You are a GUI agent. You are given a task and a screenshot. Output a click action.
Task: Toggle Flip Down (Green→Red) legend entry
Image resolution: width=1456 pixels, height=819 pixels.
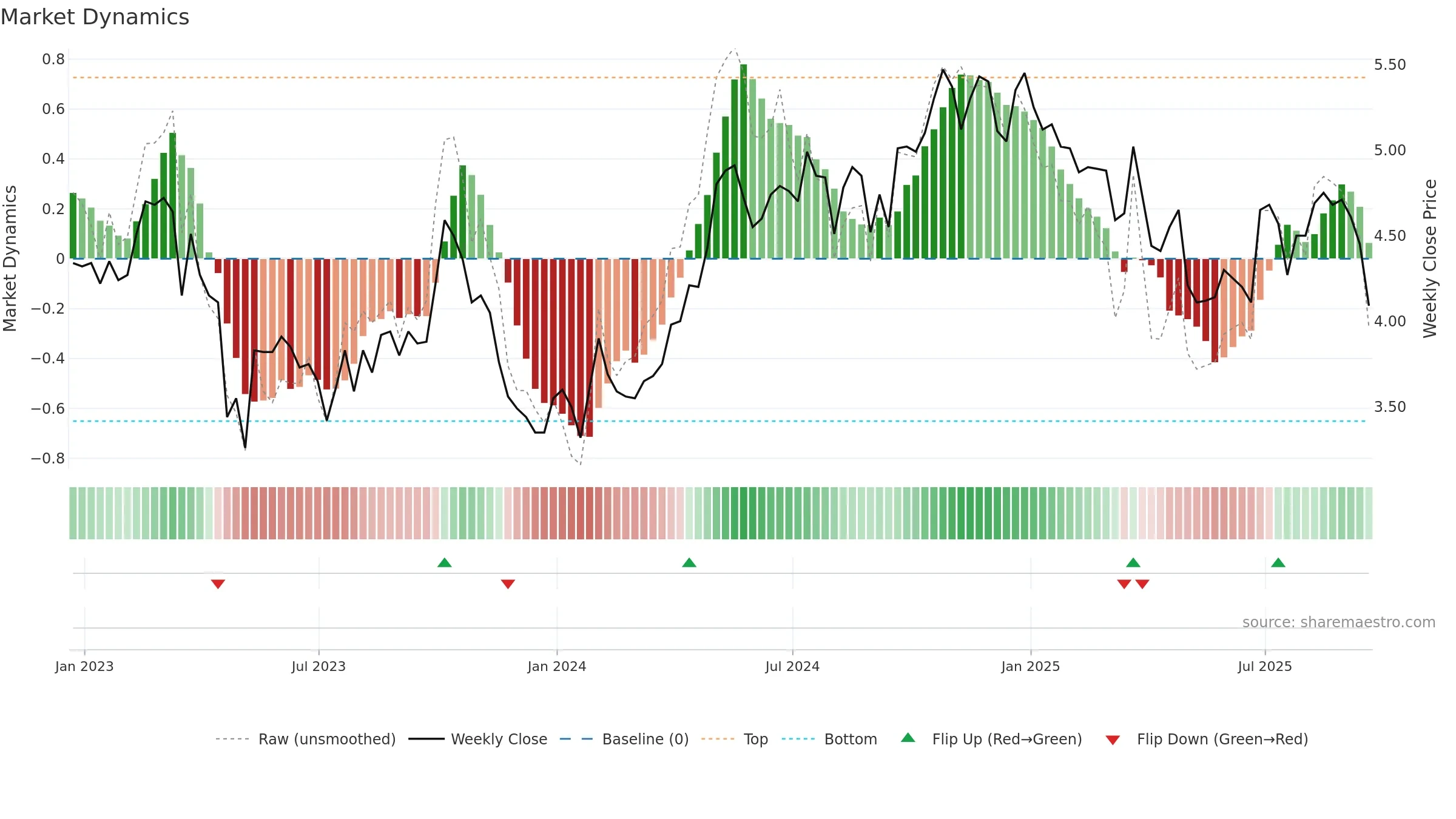click(x=1207, y=739)
